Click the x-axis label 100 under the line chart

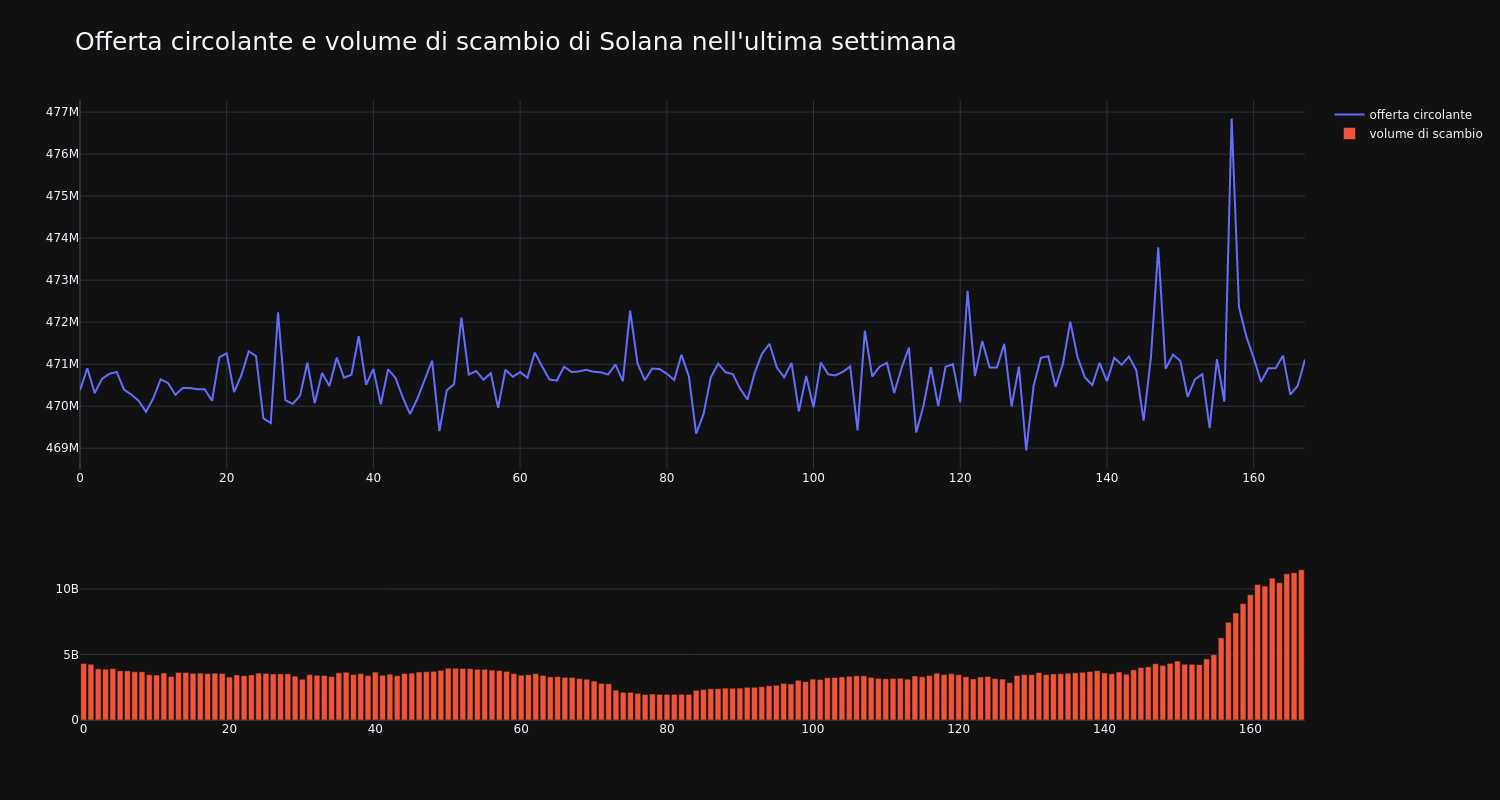813,478
